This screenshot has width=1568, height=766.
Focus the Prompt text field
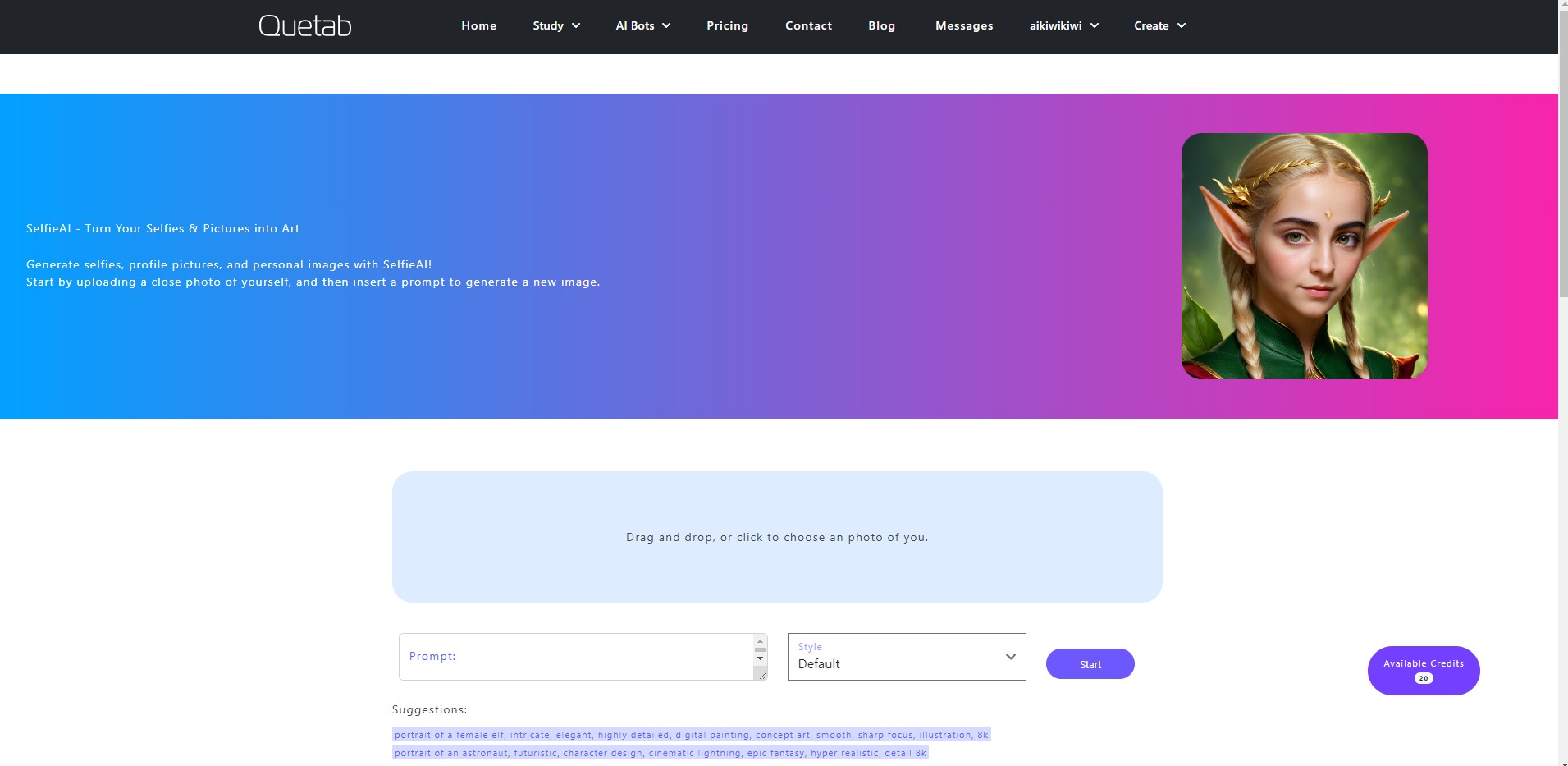click(x=576, y=657)
